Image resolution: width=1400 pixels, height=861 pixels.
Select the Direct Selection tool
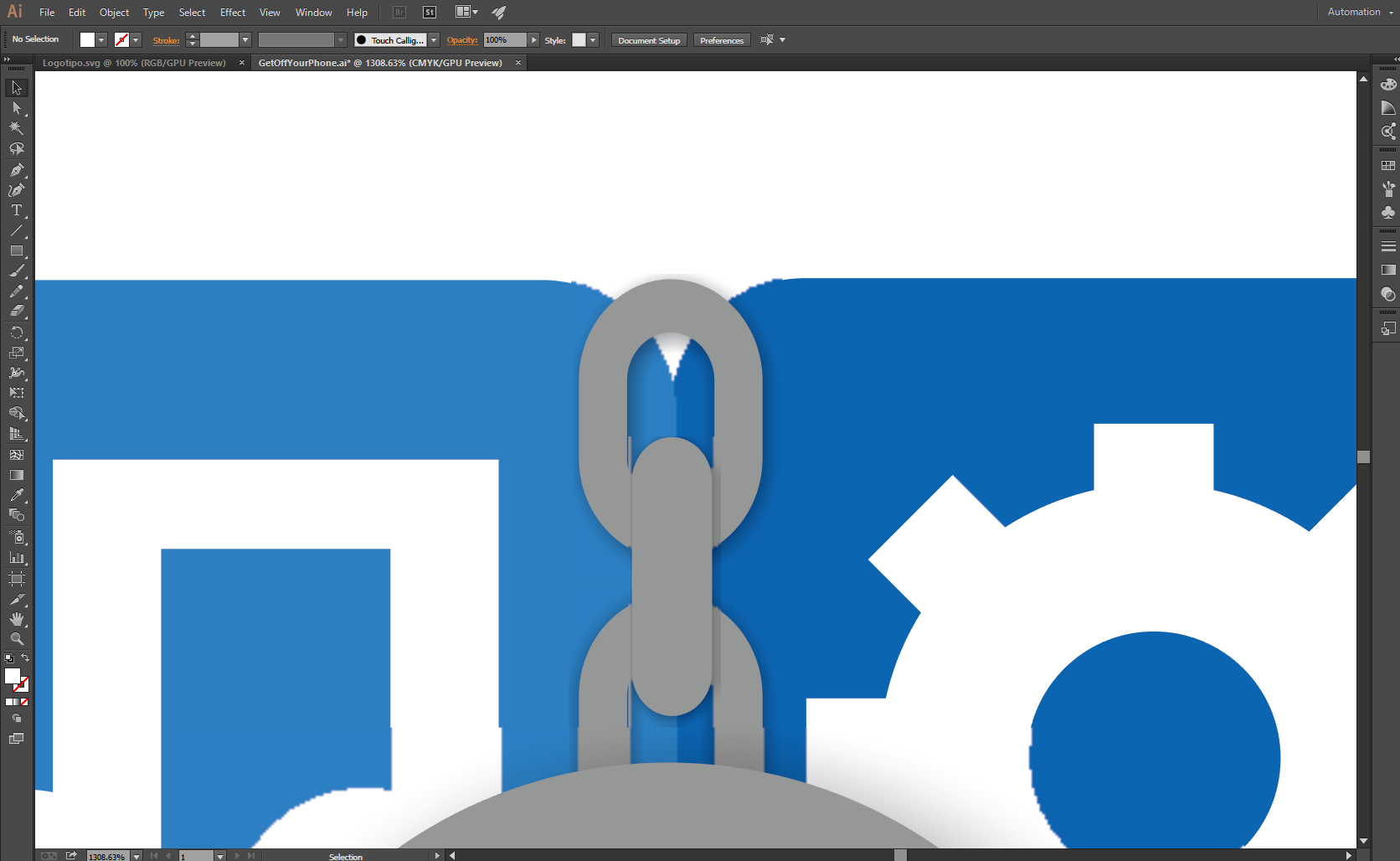[17, 108]
